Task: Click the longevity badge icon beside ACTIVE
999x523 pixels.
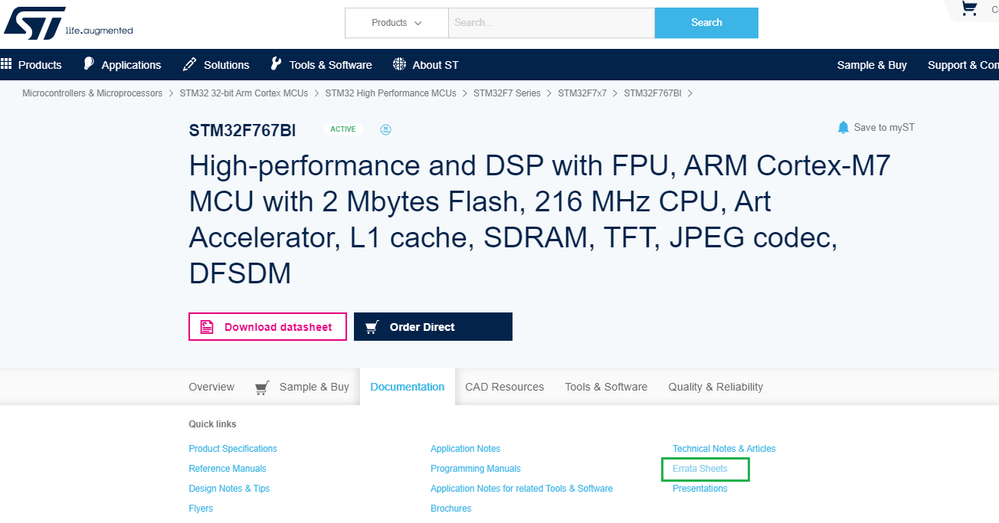Action: [385, 129]
